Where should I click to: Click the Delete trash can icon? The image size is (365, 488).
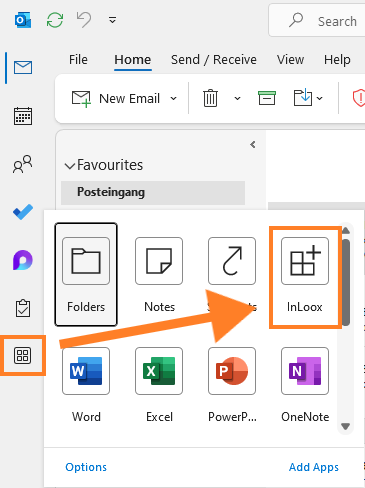[210, 98]
